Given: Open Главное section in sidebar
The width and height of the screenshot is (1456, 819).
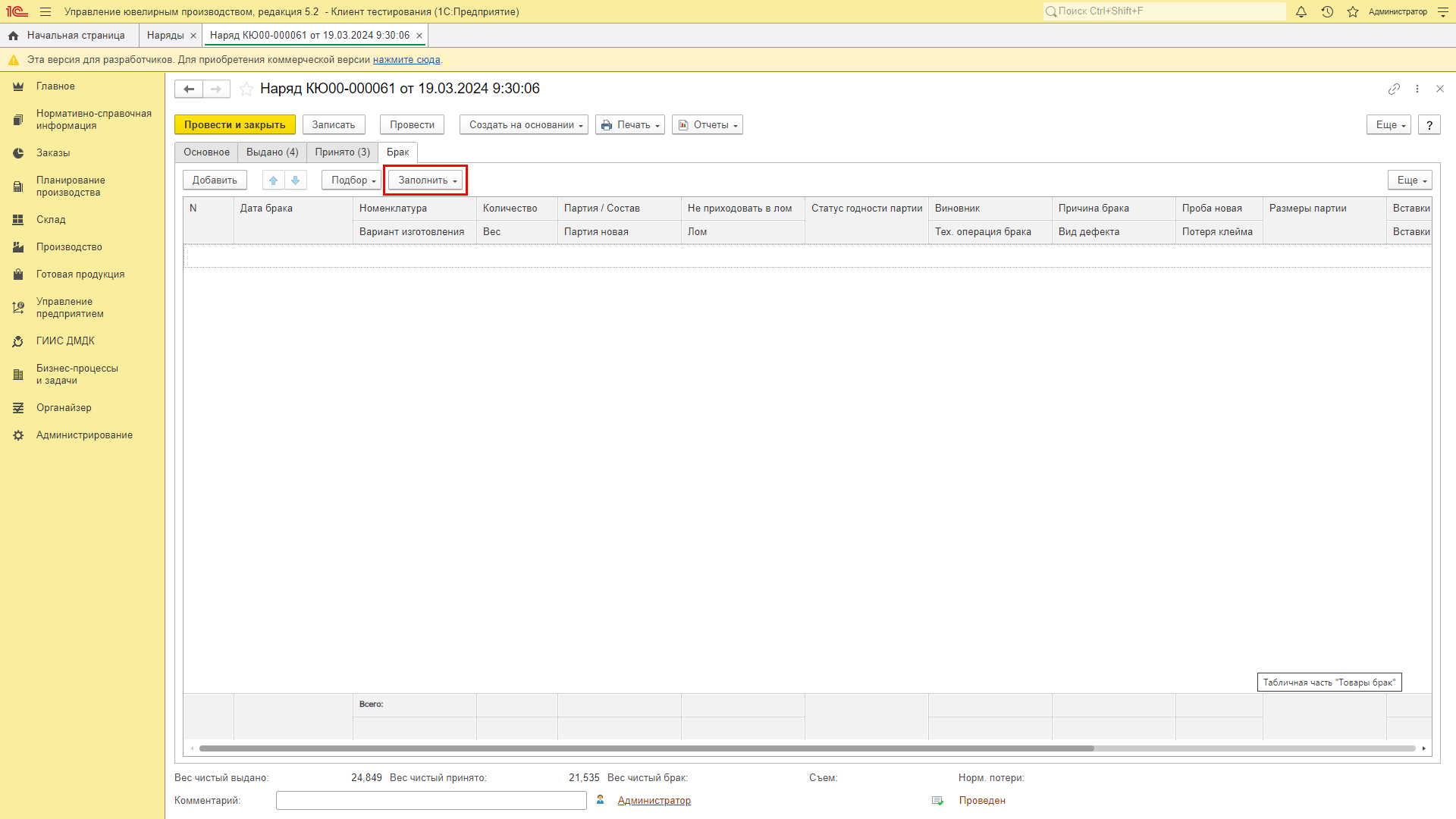Looking at the screenshot, I should 55,86.
